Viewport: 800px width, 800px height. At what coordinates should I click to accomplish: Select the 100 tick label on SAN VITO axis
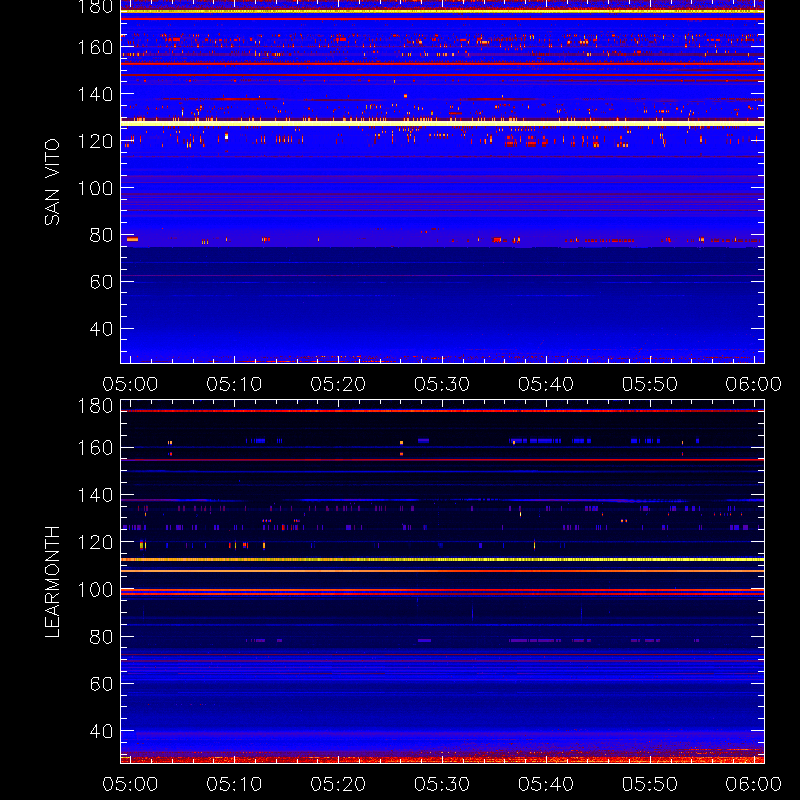95,188
